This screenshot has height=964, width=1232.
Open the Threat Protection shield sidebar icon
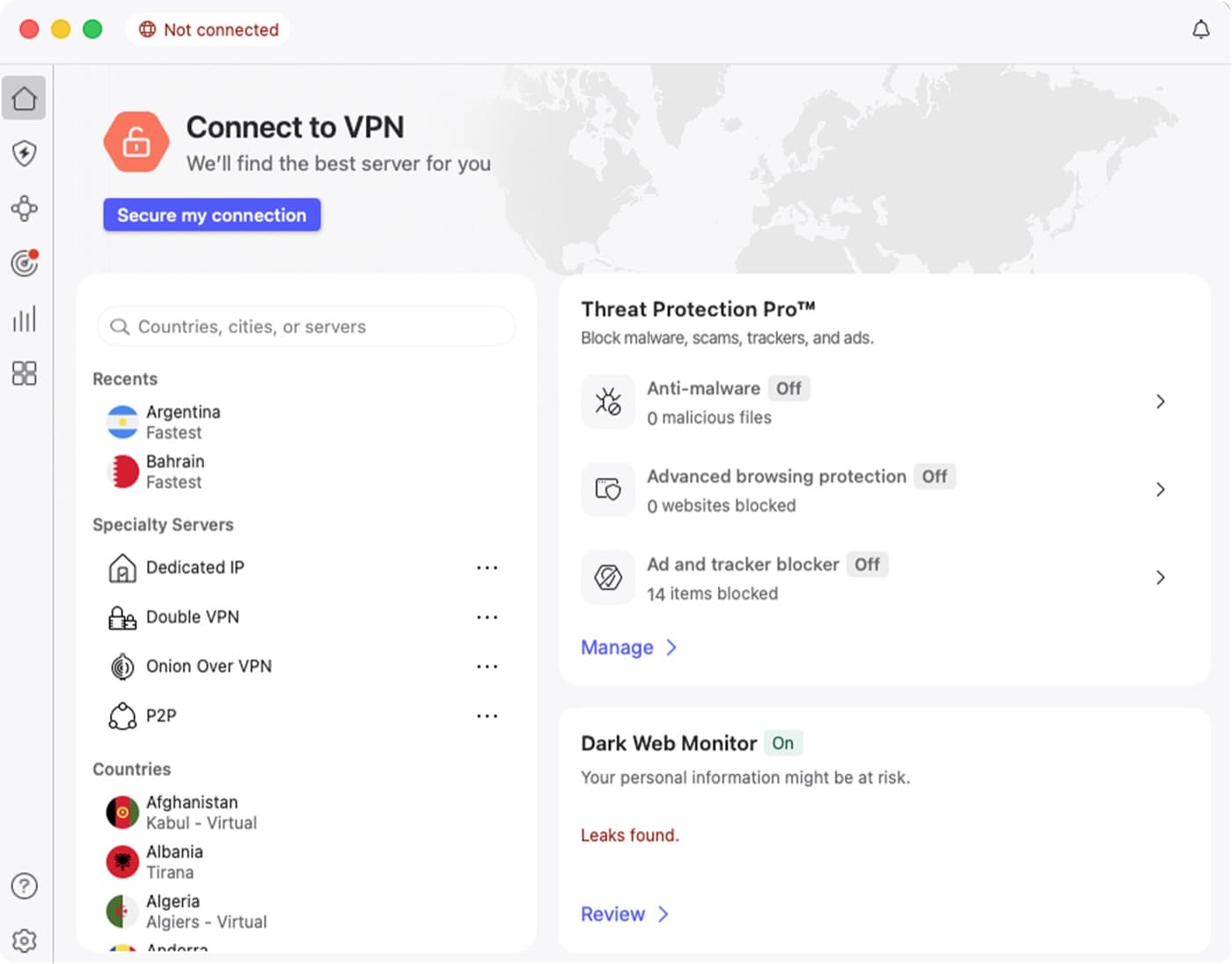coord(25,153)
